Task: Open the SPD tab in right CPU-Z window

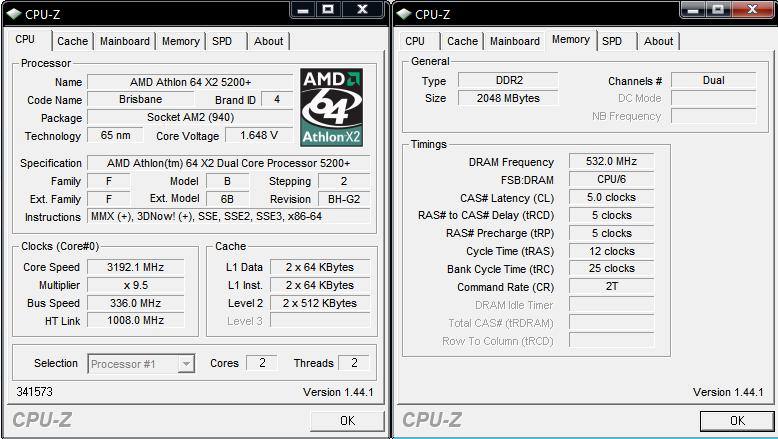Action: coord(612,41)
